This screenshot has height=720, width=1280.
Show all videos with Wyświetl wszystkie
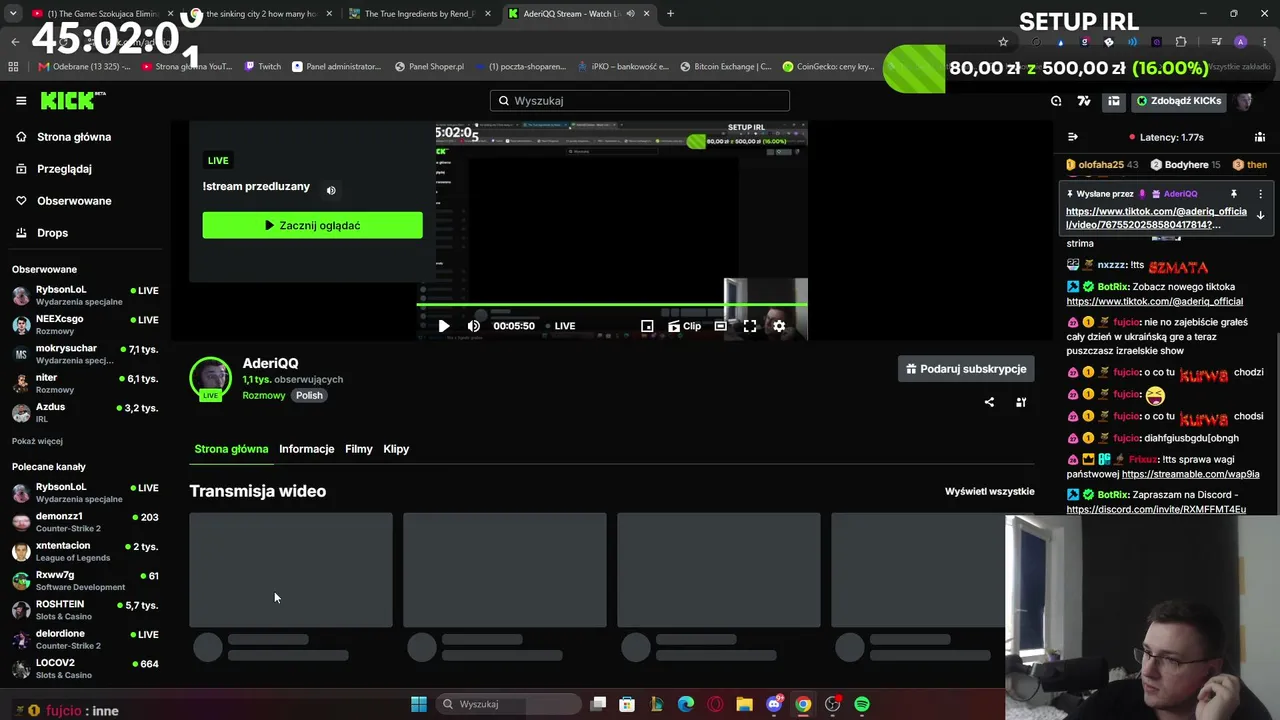pyautogui.click(x=989, y=491)
